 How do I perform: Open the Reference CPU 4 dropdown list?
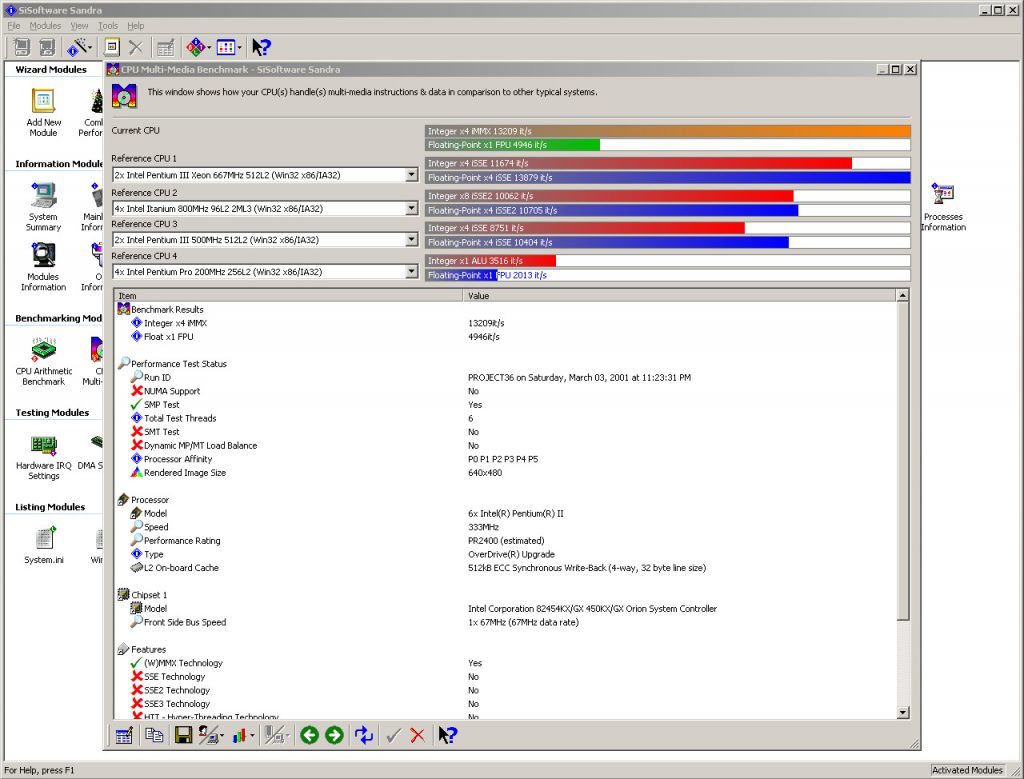pos(411,272)
